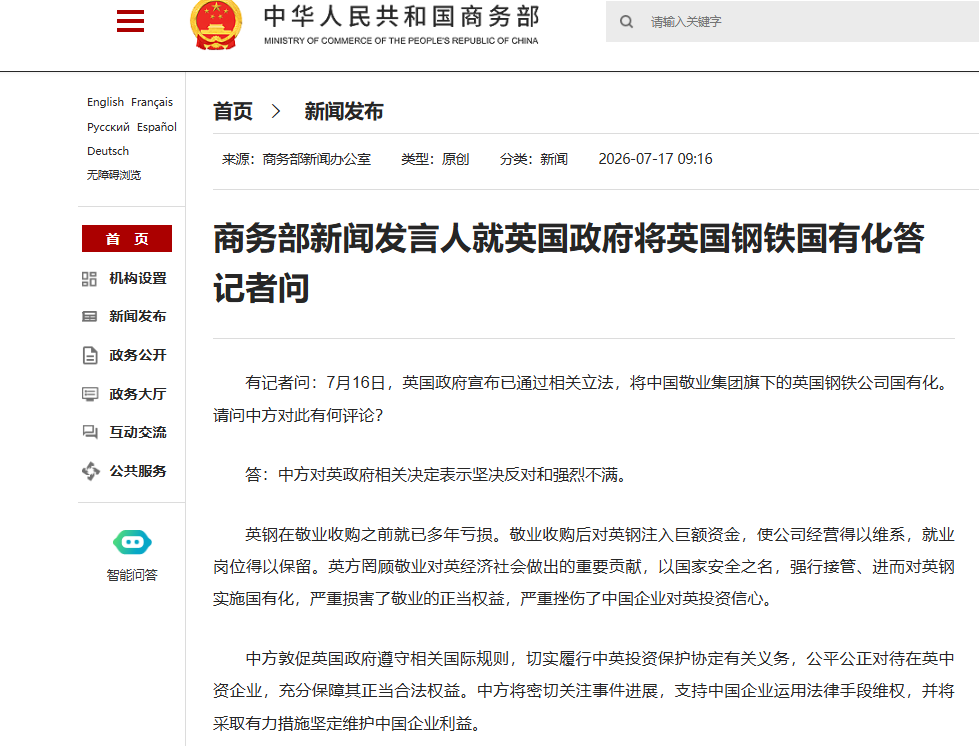Click the paragraph starting 英钢在敬业收购之前
The height and width of the screenshot is (746, 979).
pyautogui.click(x=584, y=567)
